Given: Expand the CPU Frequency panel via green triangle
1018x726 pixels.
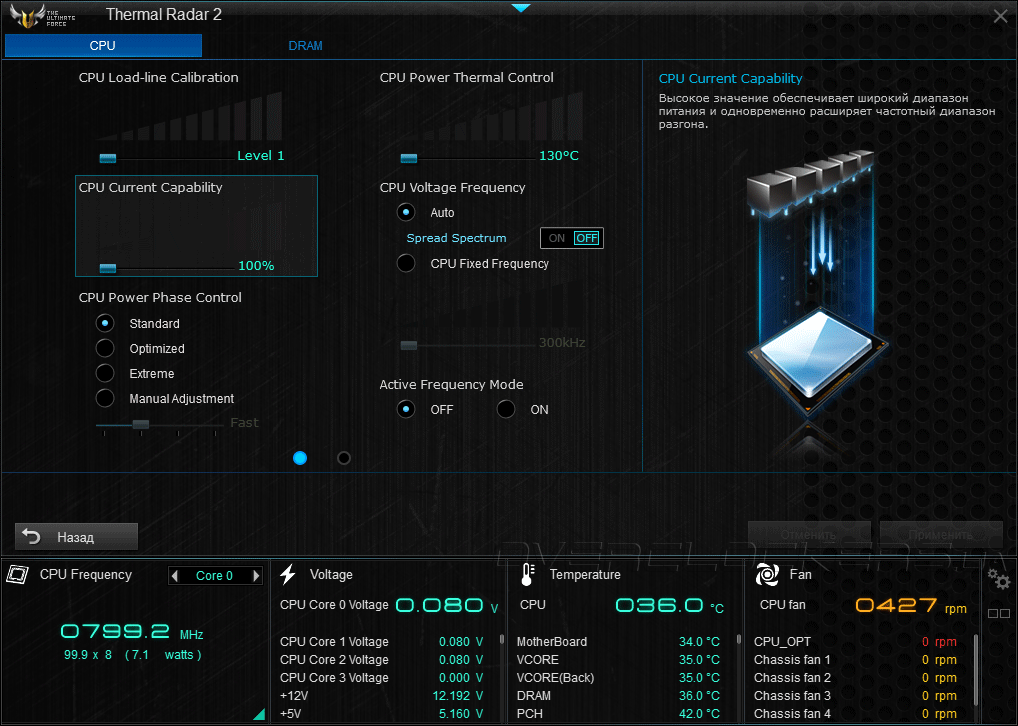Looking at the screenshot, I should pyautogui.click(x=259, y=714).
